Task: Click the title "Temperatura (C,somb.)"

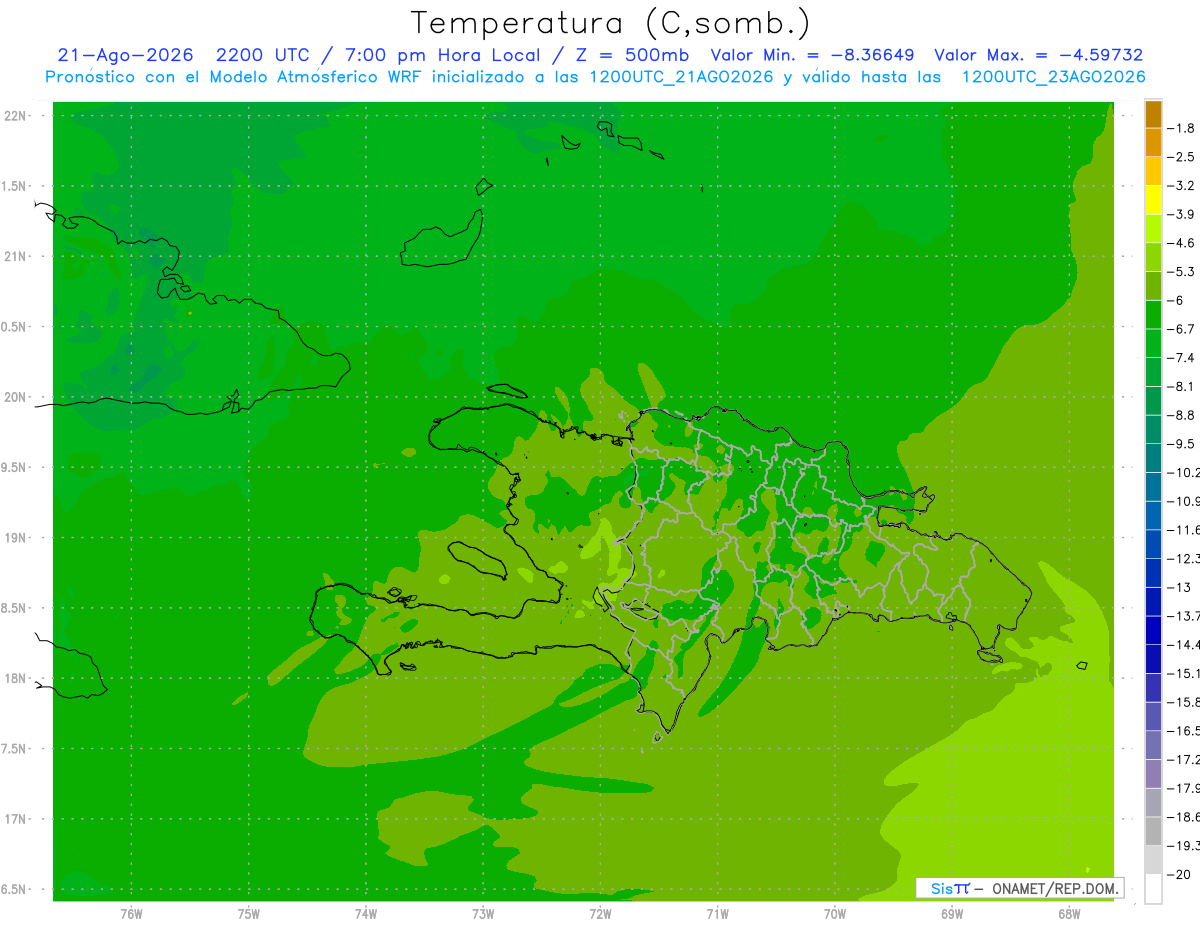Action: 611,23
